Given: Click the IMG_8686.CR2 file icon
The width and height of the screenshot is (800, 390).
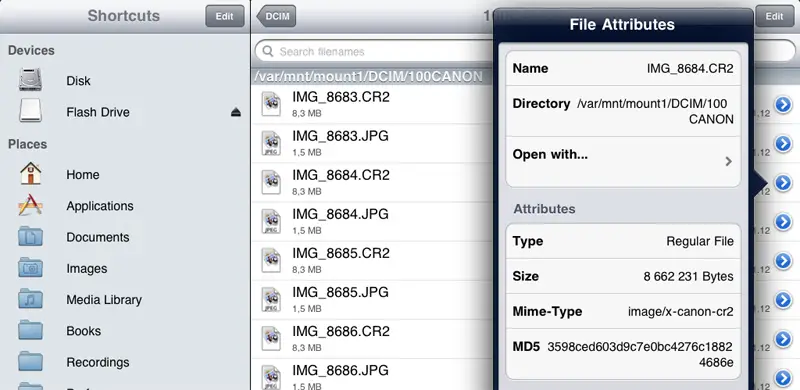Looking at the screenshot, I should pos(271,338).
